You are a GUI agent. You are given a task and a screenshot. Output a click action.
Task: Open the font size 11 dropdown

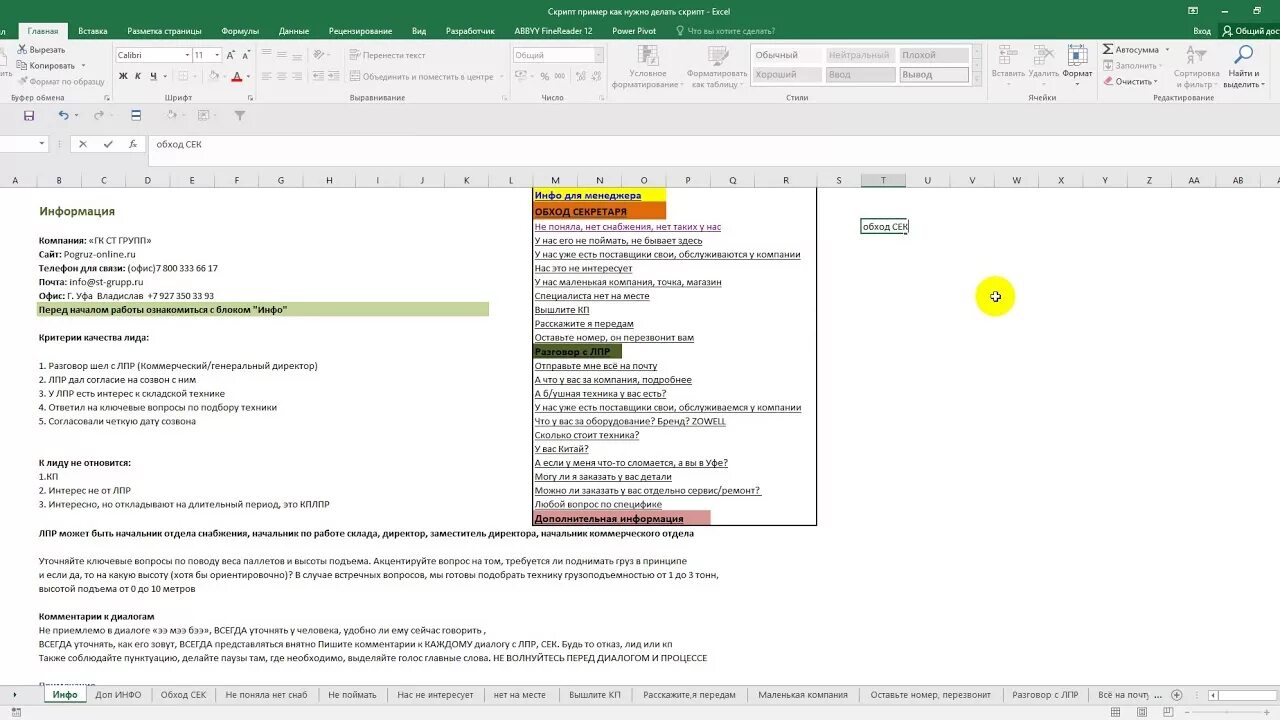pyautogui.click(x=217, y=55)
